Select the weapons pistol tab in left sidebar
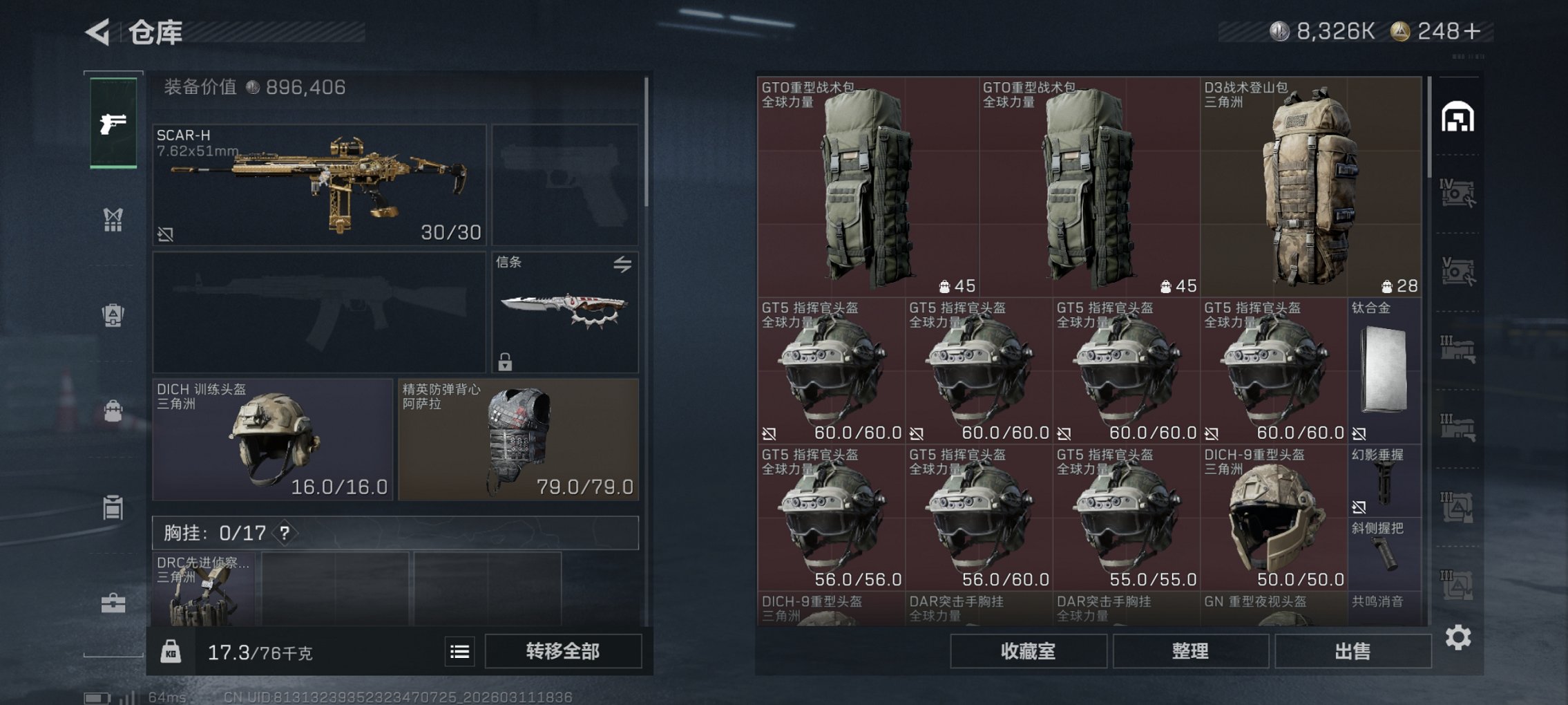Screen dimensions: 1568x705 tap(113, 123)
